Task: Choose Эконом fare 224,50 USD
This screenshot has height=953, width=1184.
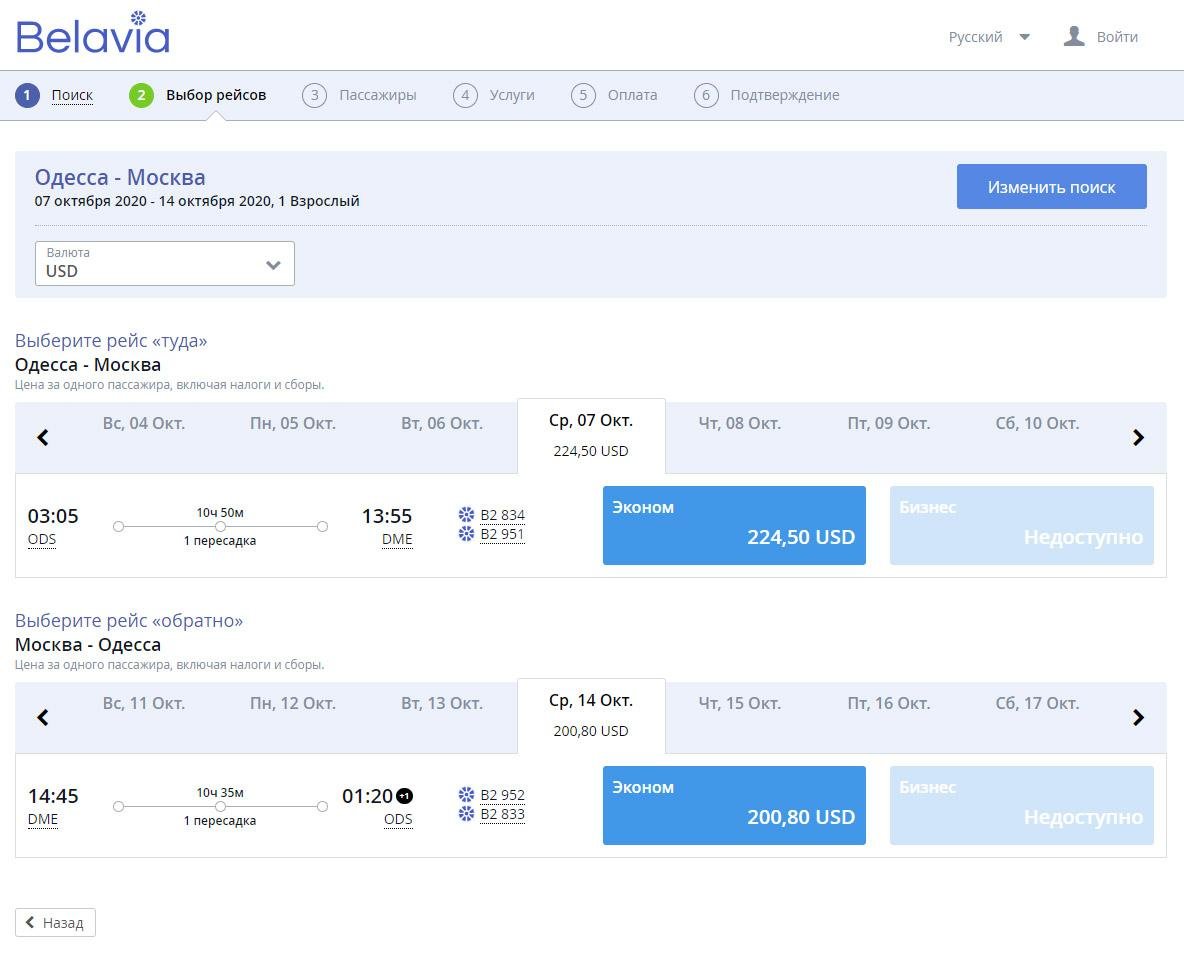Action: point(734,526)
